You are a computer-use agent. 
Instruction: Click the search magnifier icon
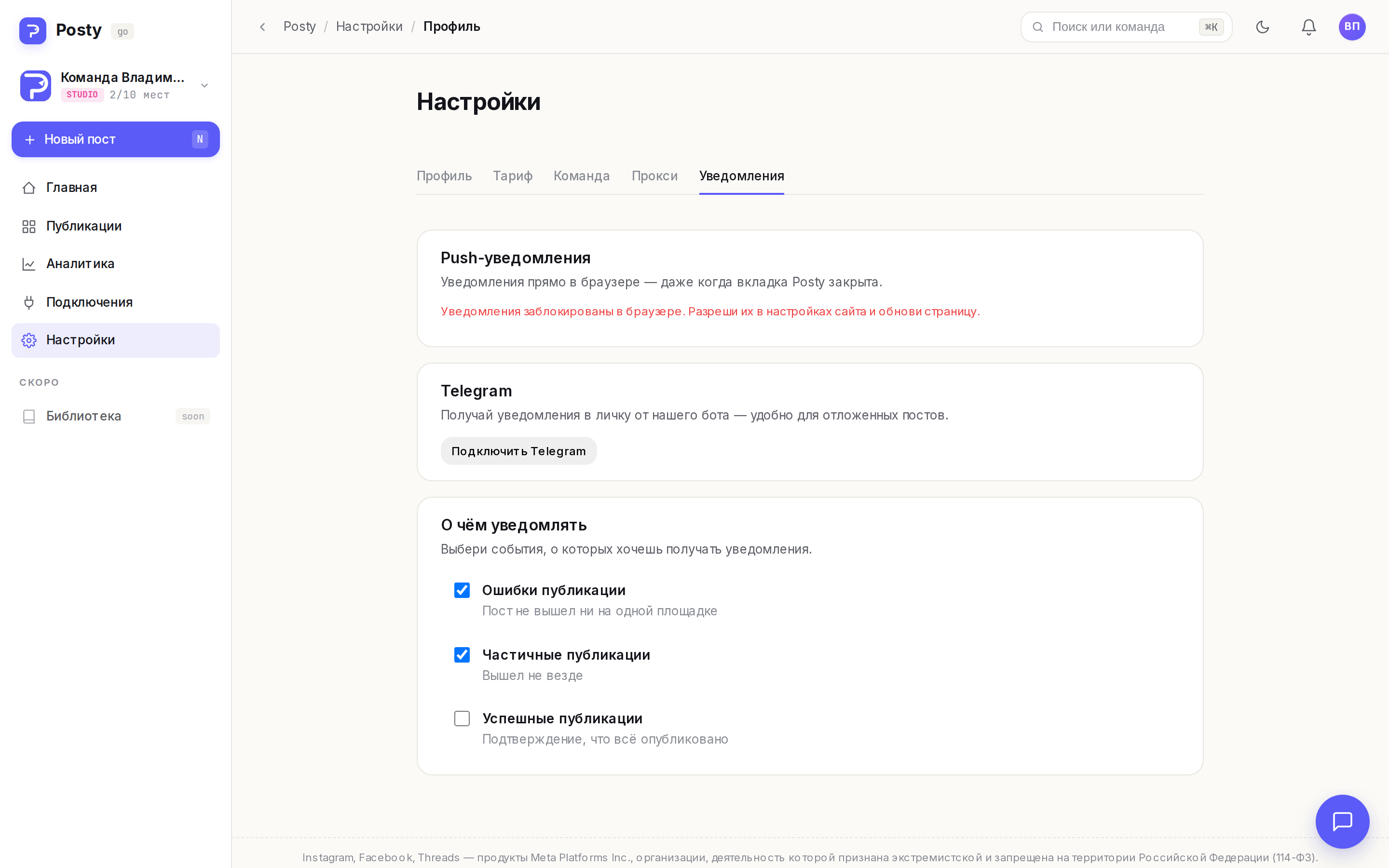(x=1038, y=27)
